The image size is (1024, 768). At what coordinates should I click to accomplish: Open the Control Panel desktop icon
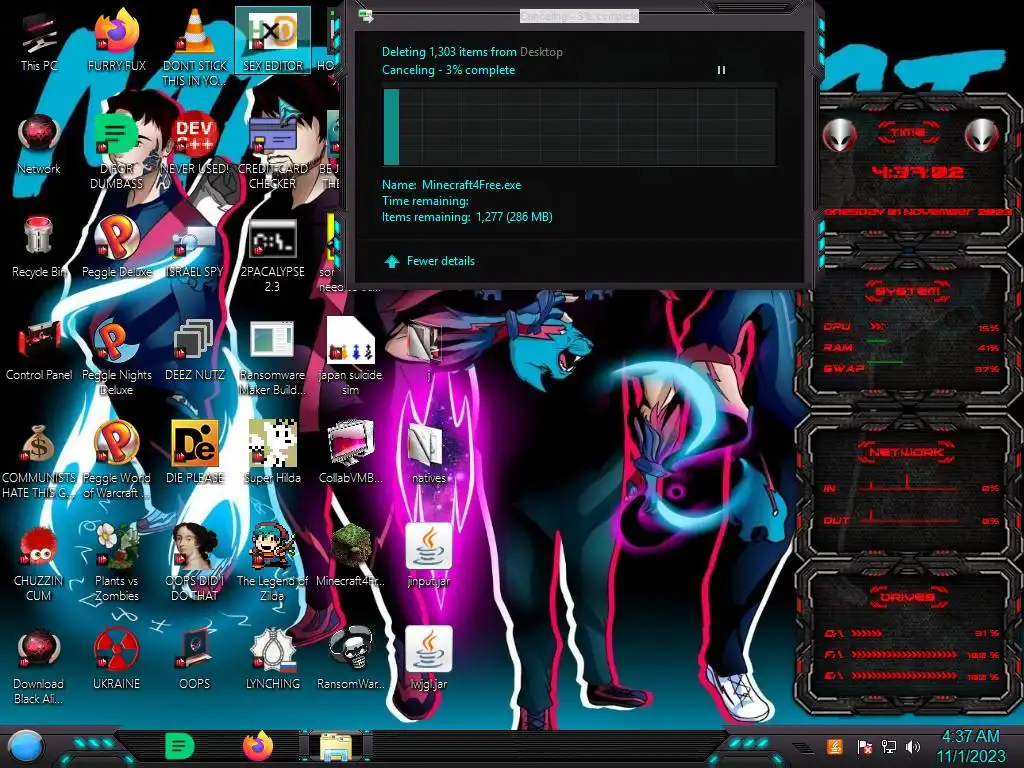click(x=39, y=351)
